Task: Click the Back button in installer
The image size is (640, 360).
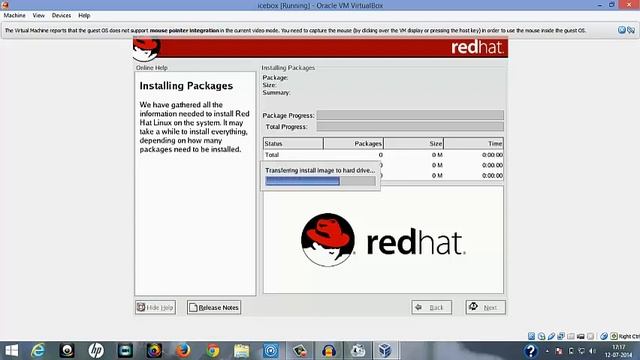Action: point(431,307)
